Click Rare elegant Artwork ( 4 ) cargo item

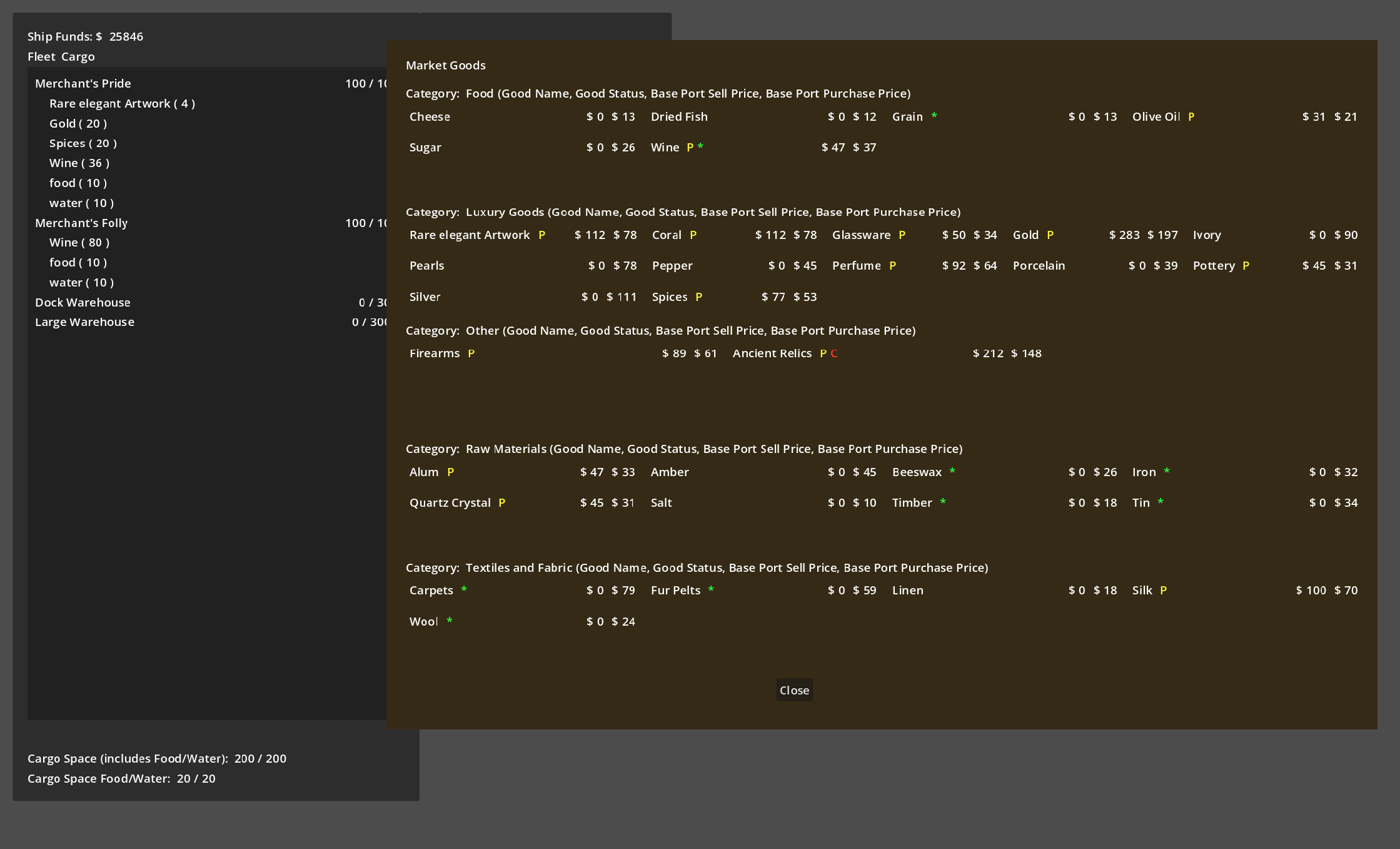pos(122,103)
